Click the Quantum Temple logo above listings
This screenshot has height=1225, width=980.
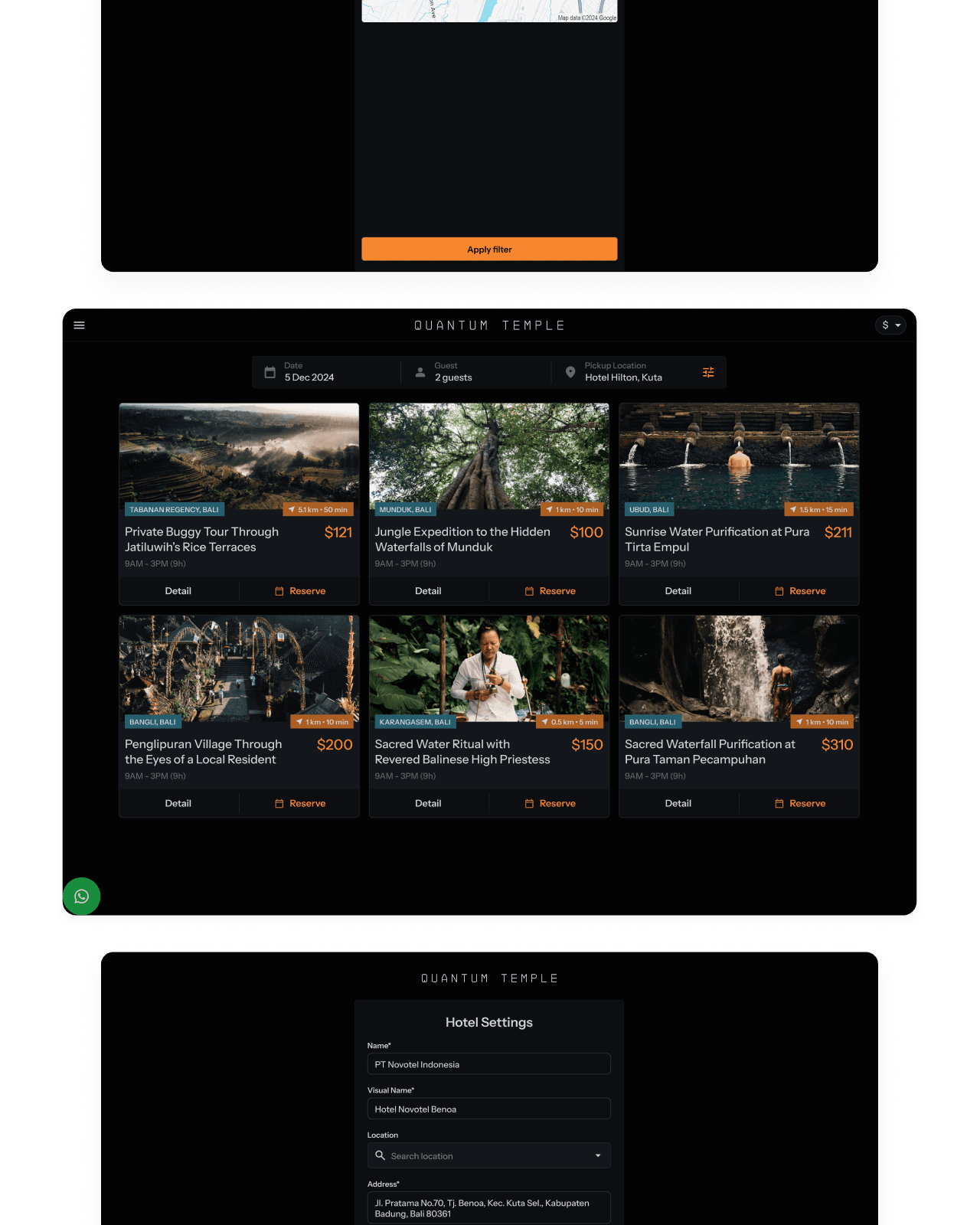(x=489, y=325)
